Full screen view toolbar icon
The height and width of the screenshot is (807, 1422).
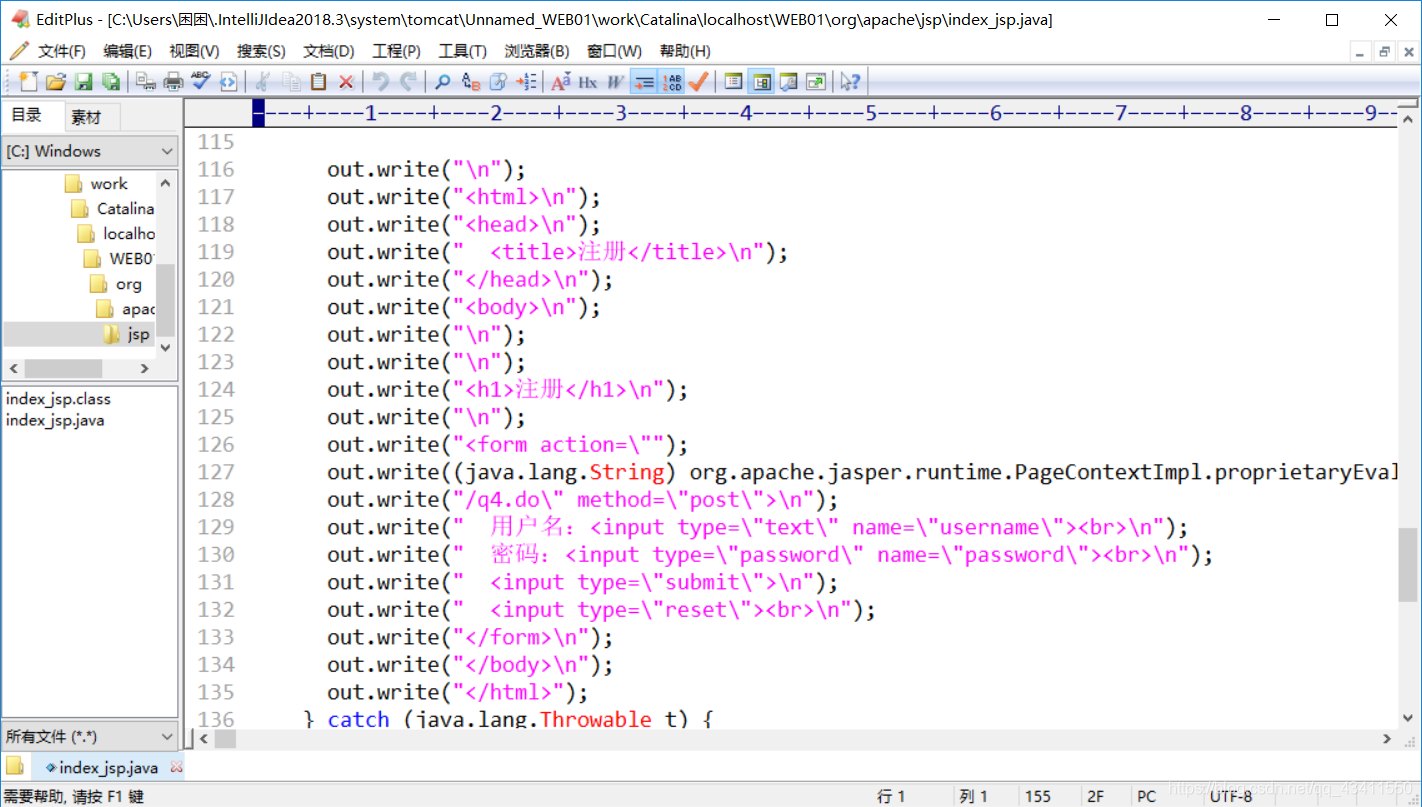click(816, 82)
